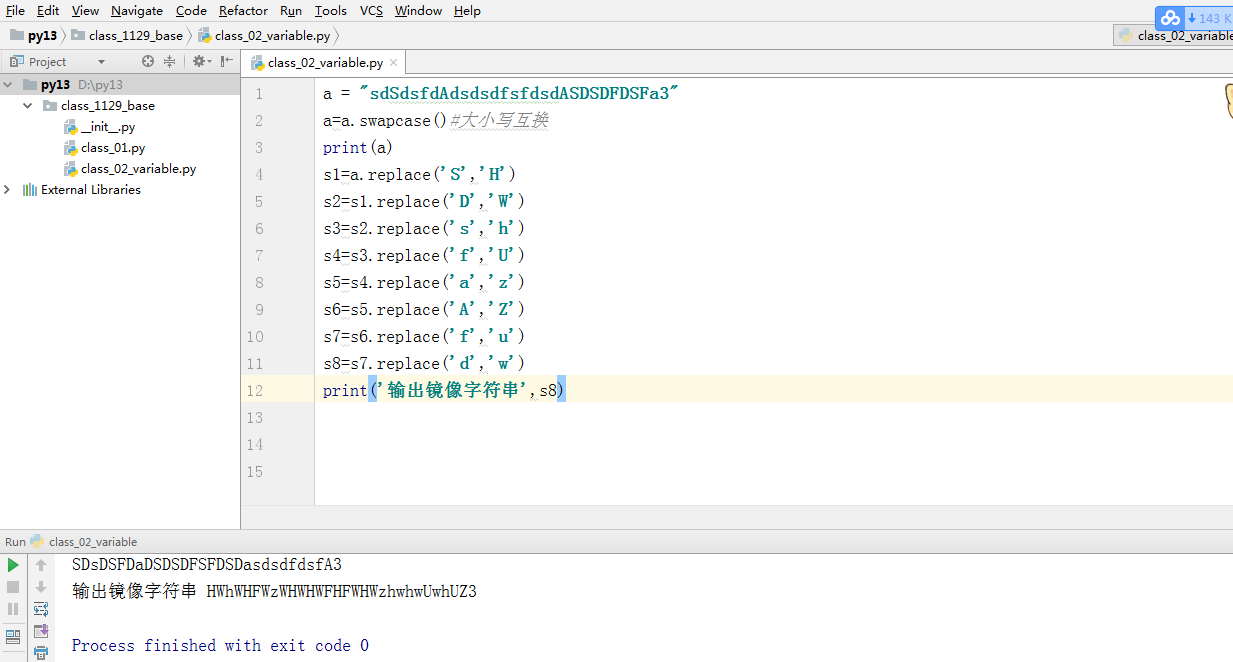The image size is (1233, 662).
Task: Toggle the Restore Layout icon in Run panel
Action: pos(13,635)
